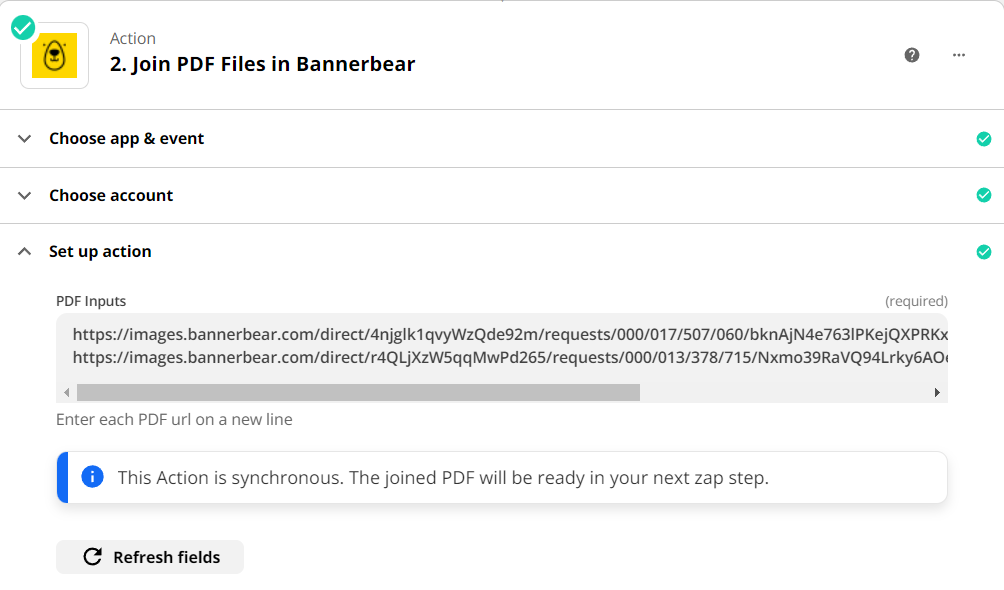The image size is (1004, 590).
Task: Click the Refresh fields button
Action: [150, 557]
